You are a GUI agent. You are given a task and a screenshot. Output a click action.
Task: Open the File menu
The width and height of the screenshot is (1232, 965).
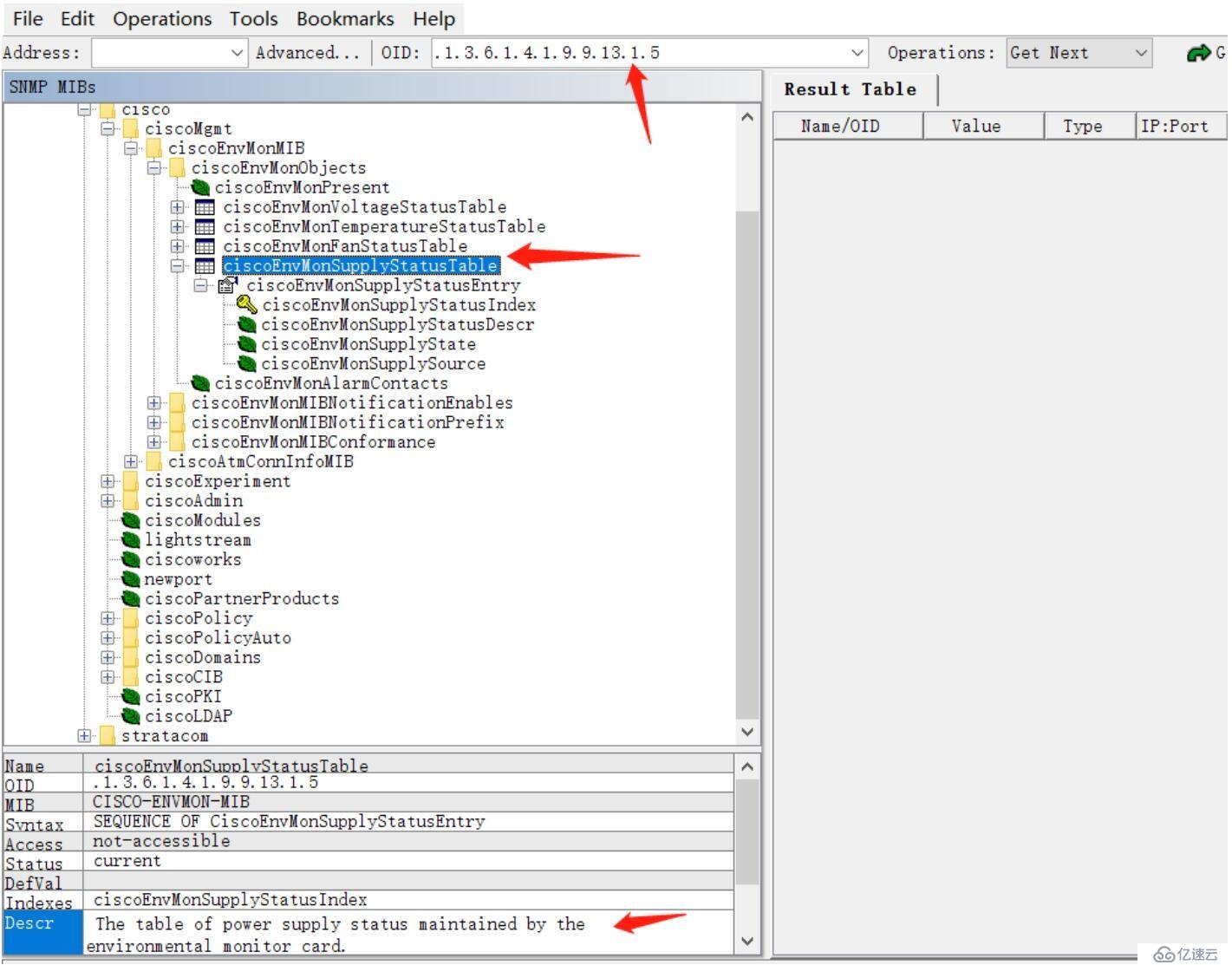28,18
